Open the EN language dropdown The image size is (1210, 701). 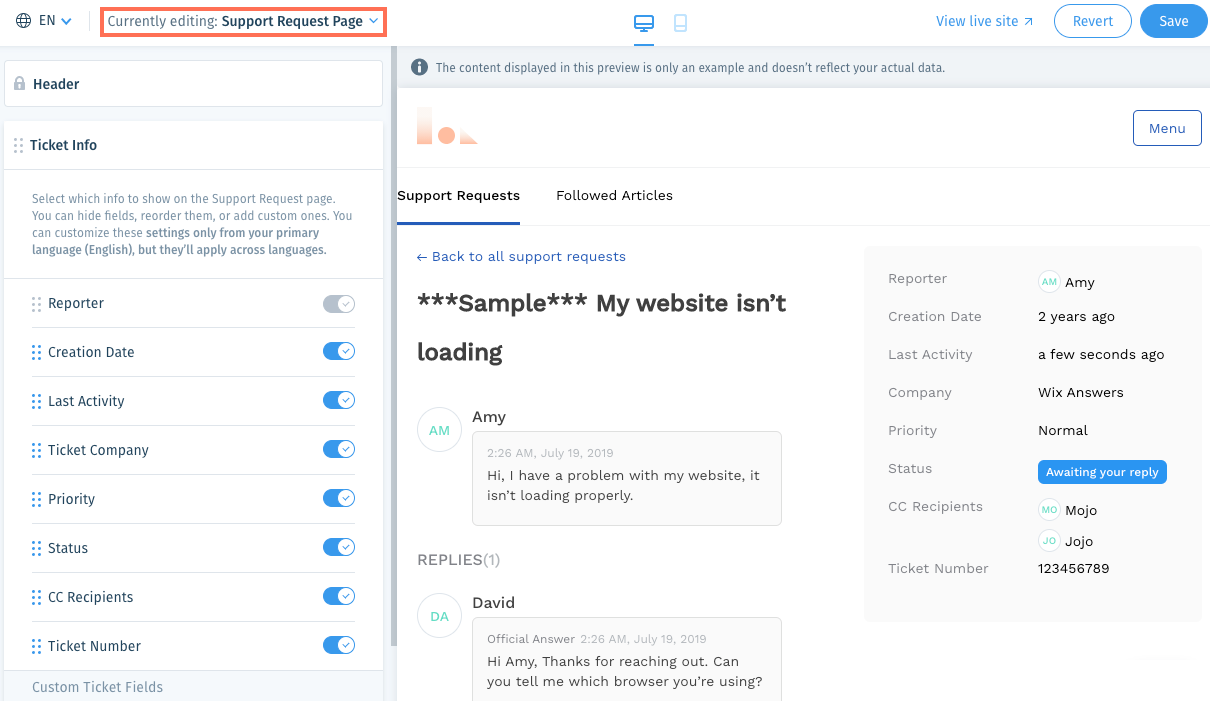(55, 21)
